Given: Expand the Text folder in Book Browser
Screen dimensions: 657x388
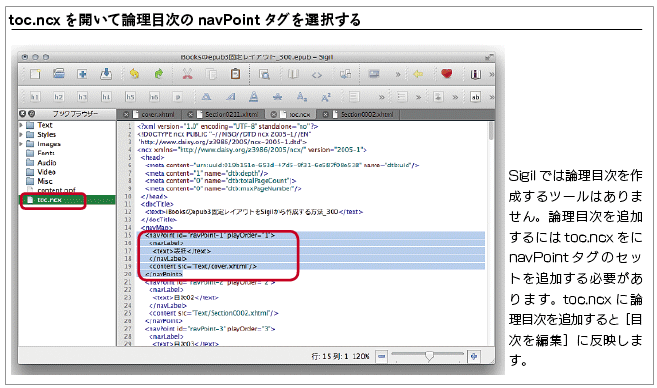Looking at the screenshot, I should pyautogui.click(x=21, y=125).
